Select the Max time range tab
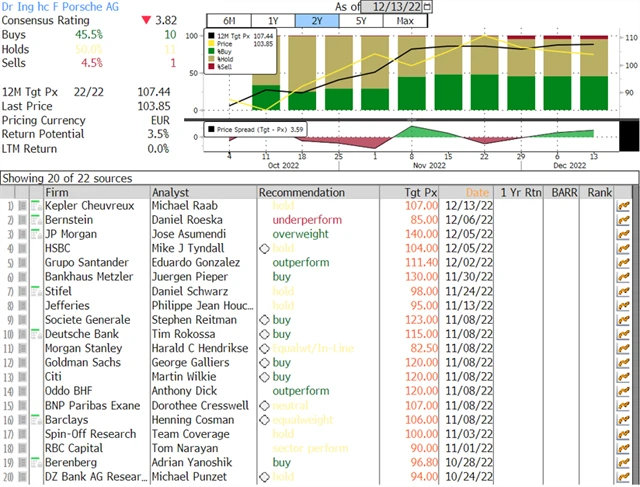This screenshot has width=640, height=487. click(404, 21)
